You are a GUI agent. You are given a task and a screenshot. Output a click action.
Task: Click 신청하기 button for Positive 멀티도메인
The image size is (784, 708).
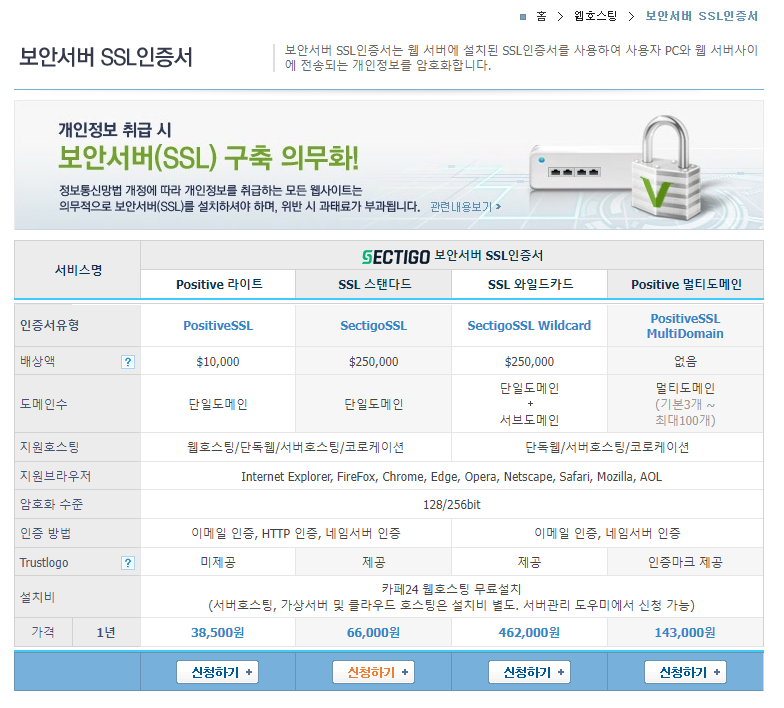pos(686,672)
